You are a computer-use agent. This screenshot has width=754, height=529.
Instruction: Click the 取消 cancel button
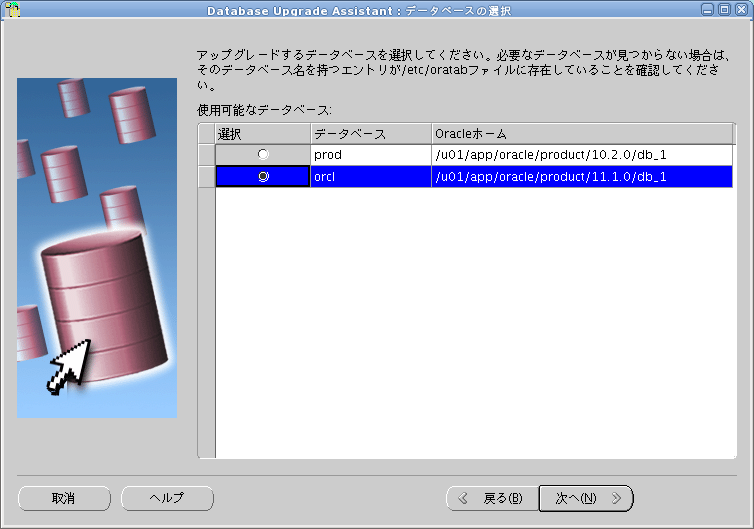coord(64,498)
